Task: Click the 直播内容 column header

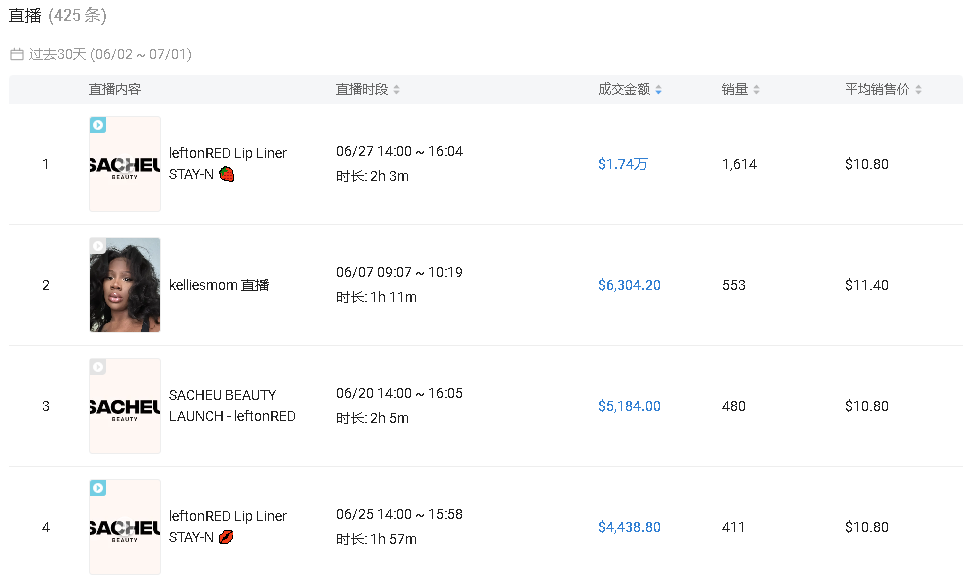Action: coord(115,90)
